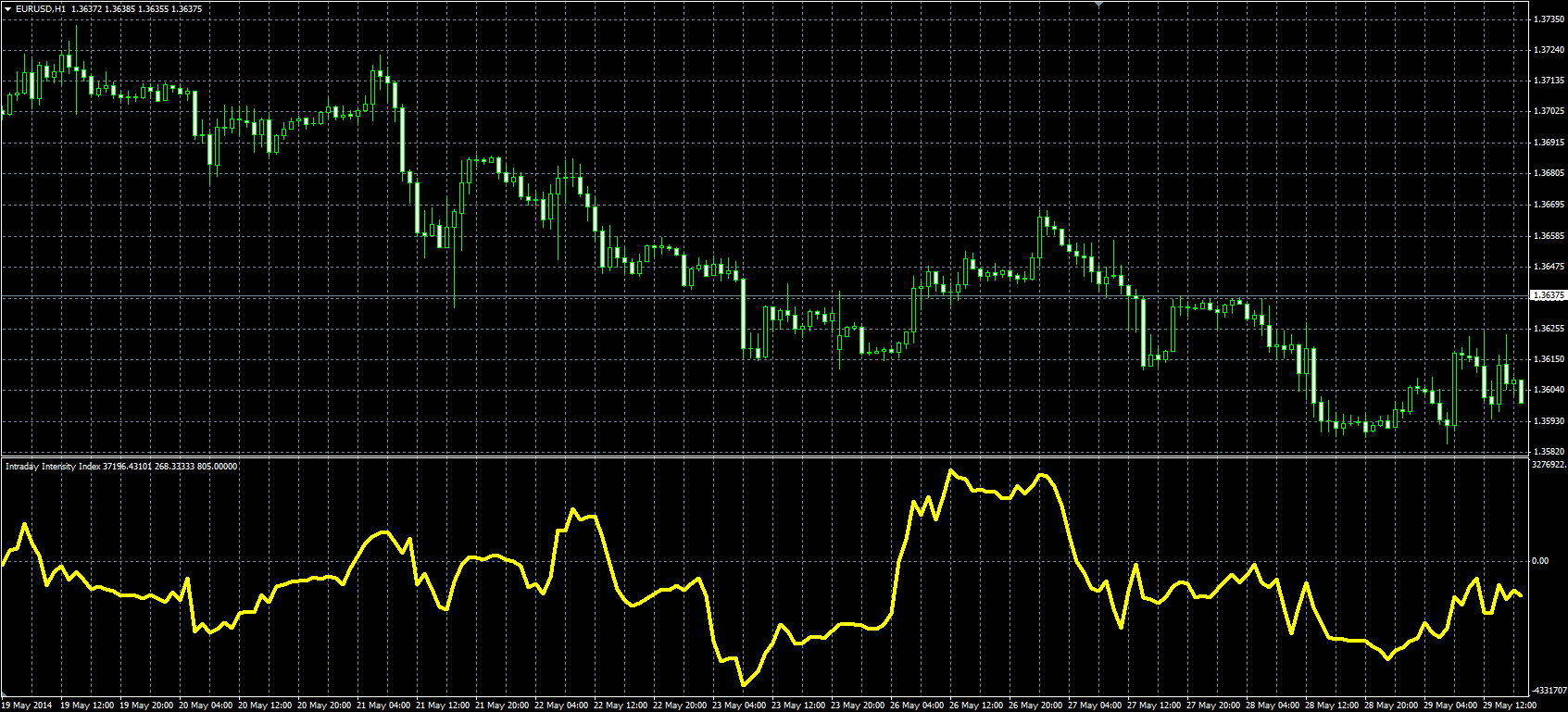The height and width of the screenshot is (712, 1568).
Task: Click the 1.35930 price scale value
Action: pyautogui.click(x=1549, y=421)
